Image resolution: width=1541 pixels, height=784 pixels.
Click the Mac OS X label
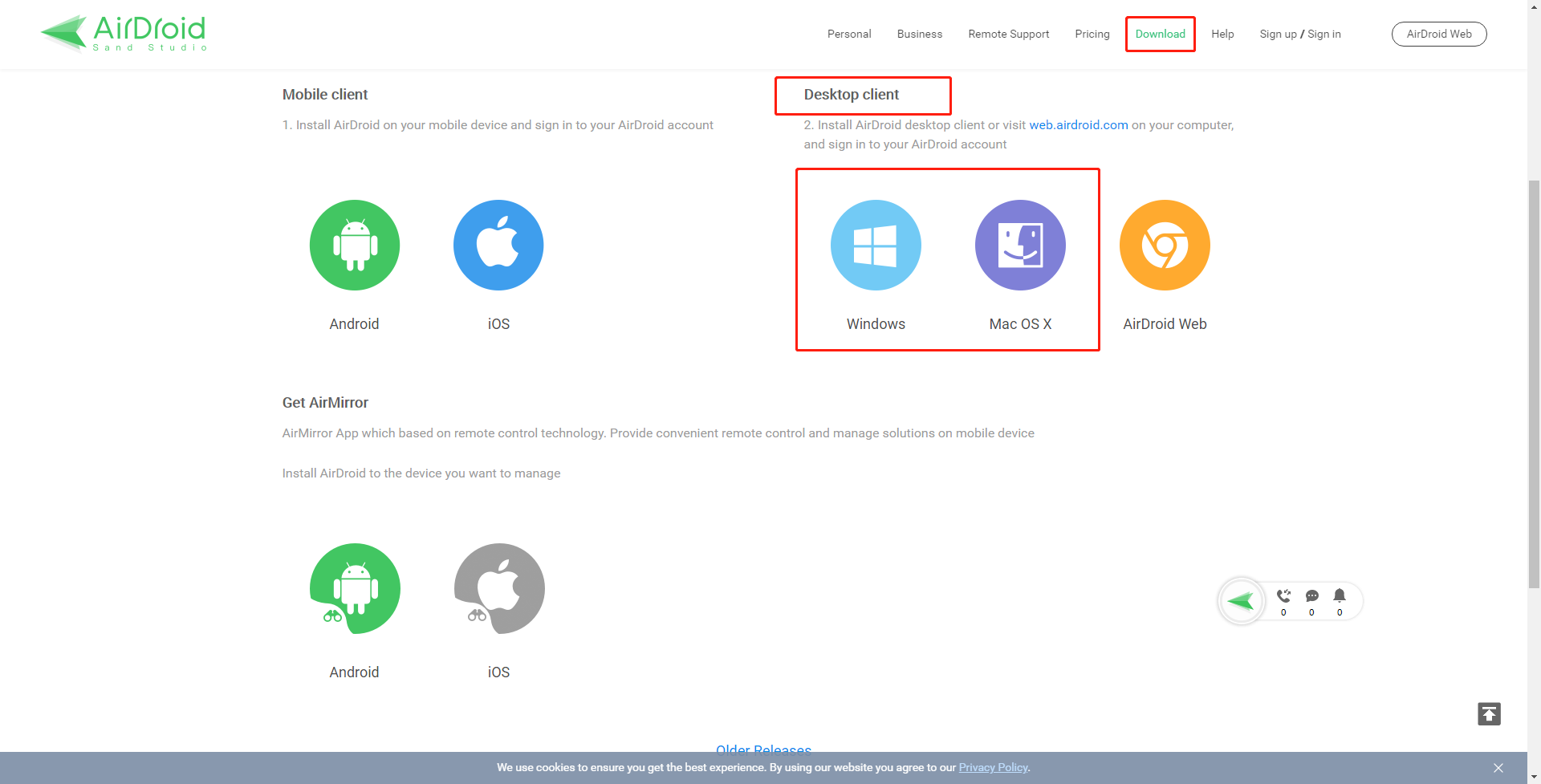[1020, 324]
